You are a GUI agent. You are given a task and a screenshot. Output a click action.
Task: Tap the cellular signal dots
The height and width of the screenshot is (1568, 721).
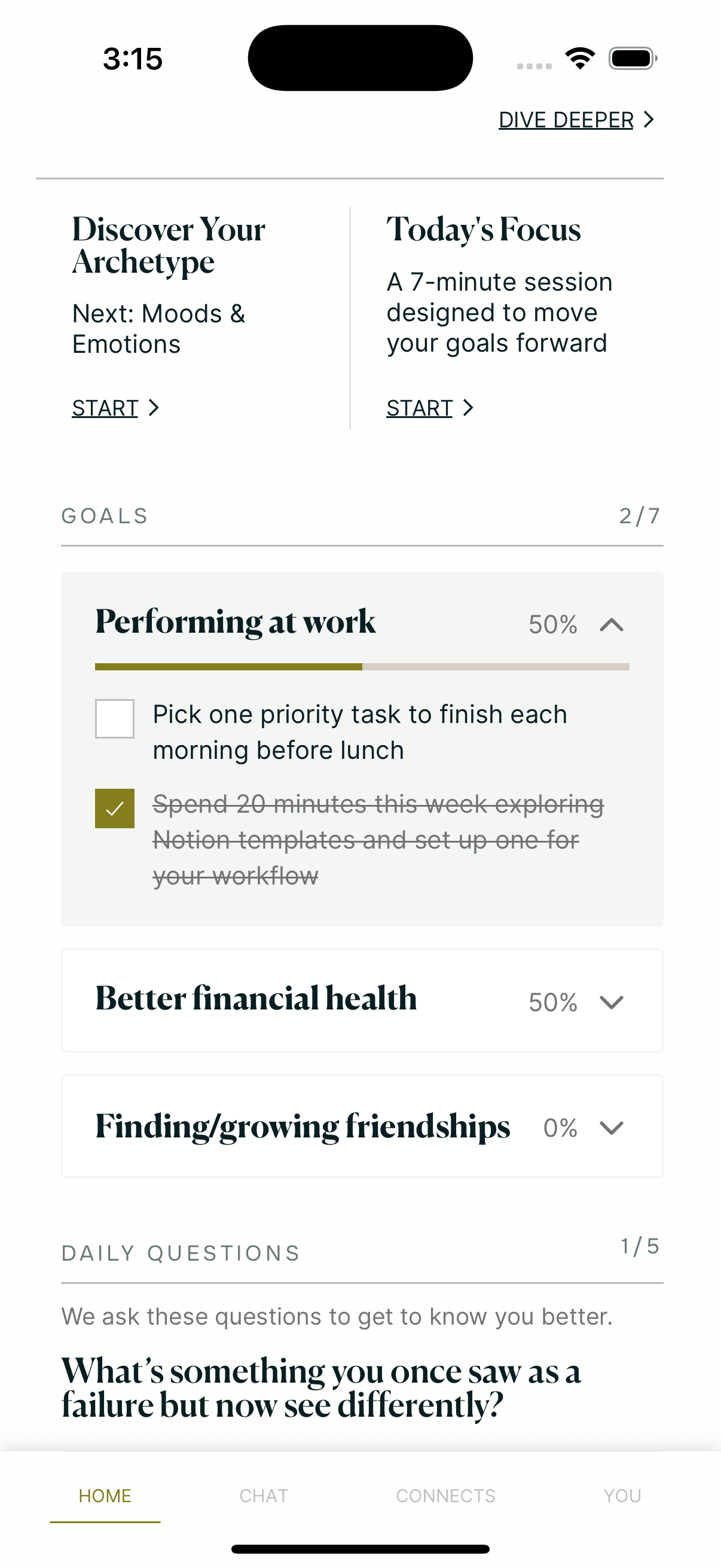pos(534,66)
